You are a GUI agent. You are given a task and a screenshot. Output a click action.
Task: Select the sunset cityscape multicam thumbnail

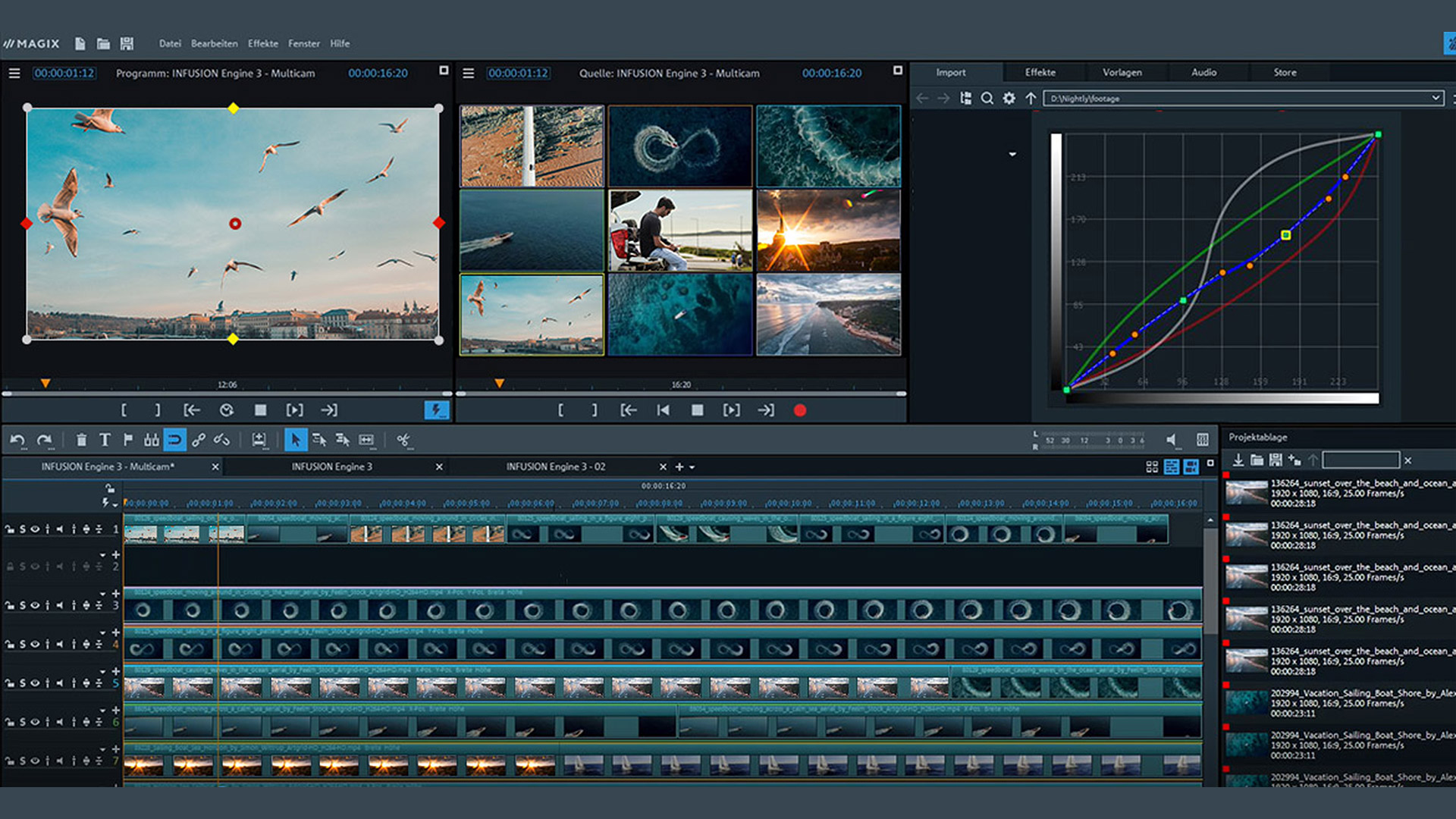(828, 231)
